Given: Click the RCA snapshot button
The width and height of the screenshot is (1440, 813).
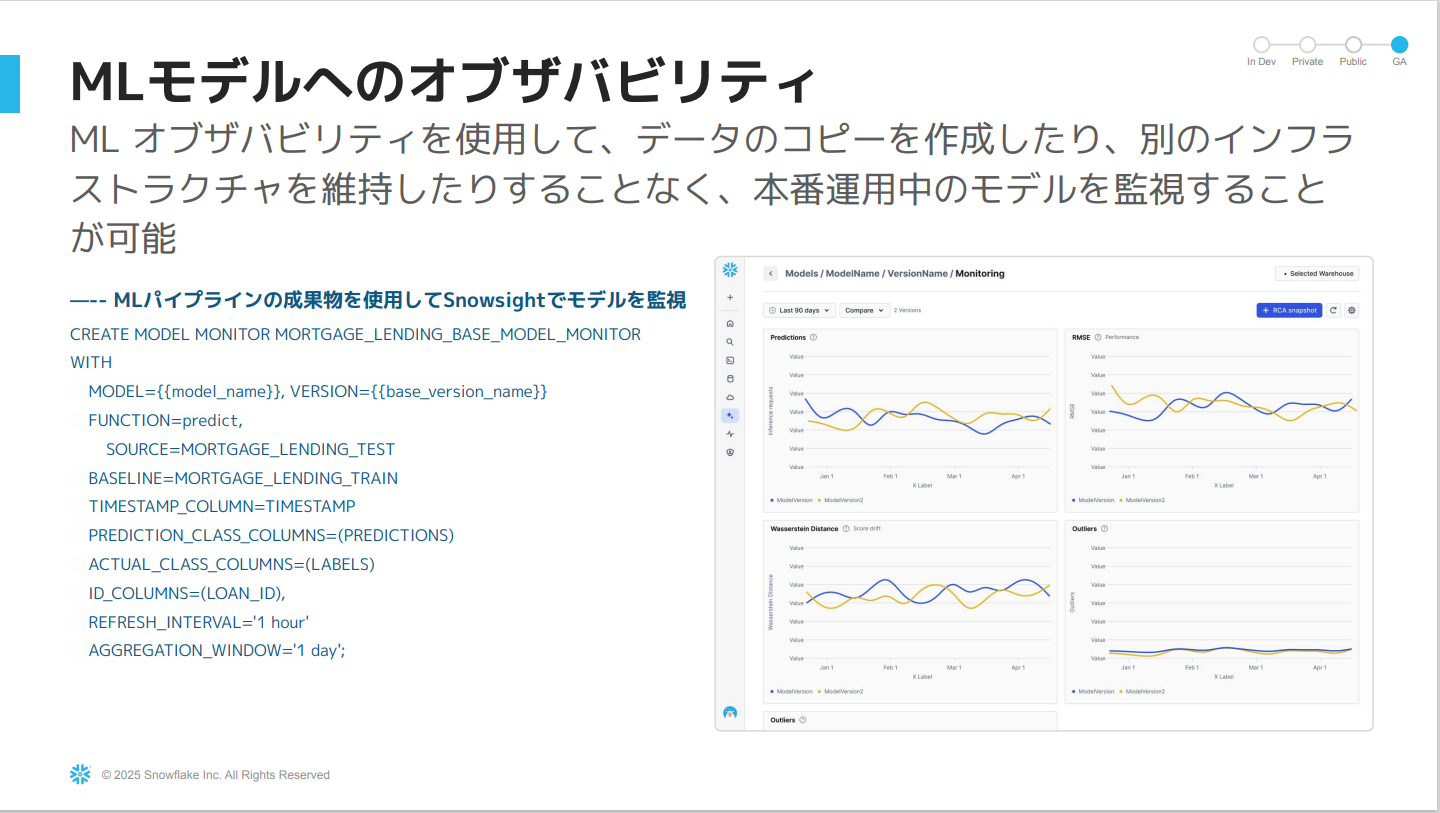Looking at the screenshot, I should tap(1289, 311).
